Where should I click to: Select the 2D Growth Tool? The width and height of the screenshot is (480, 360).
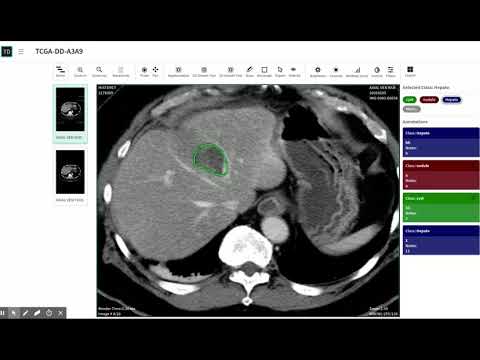(x=204, y=72)
